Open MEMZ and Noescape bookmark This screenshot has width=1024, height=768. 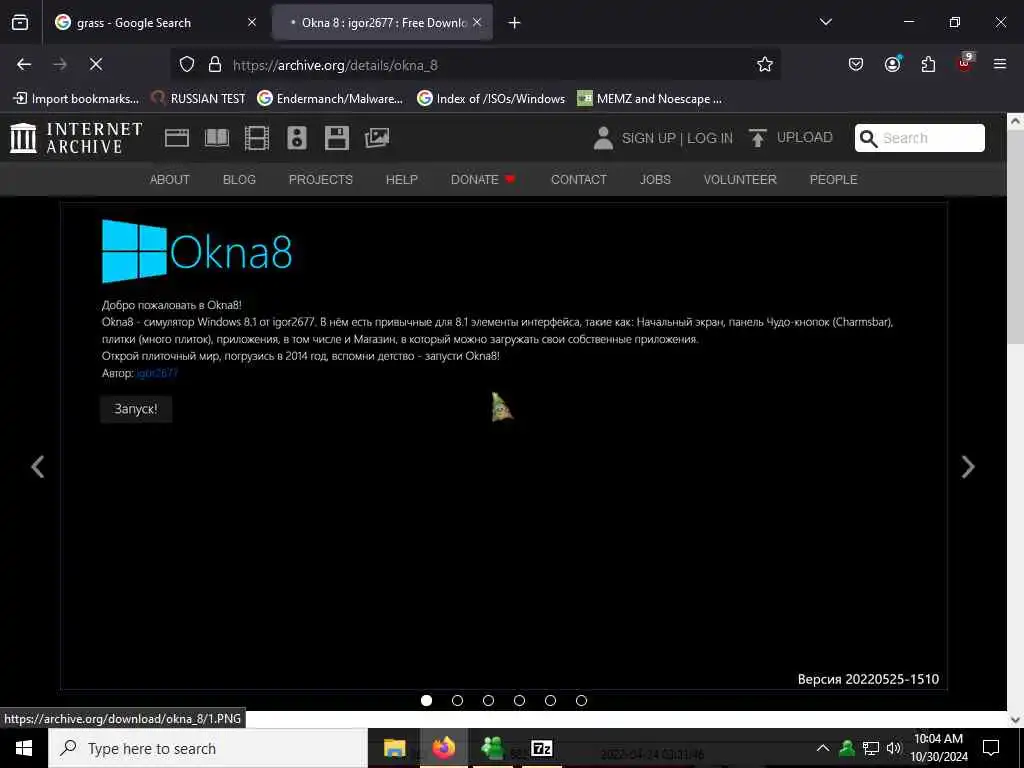click(650, 99)
